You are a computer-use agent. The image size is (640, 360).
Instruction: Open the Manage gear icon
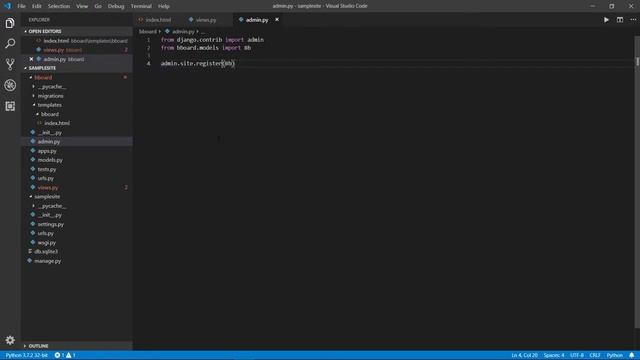coord(10,340)
